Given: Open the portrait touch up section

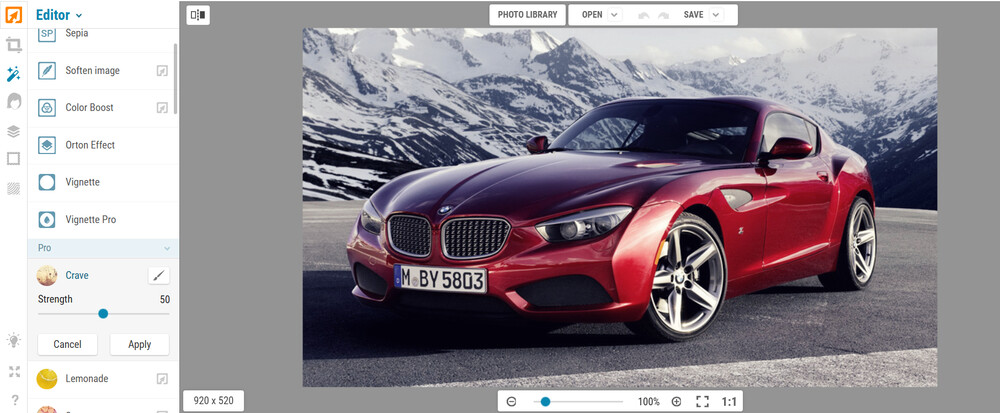Looking at the screenshot, I should click(x=13, y=102).
